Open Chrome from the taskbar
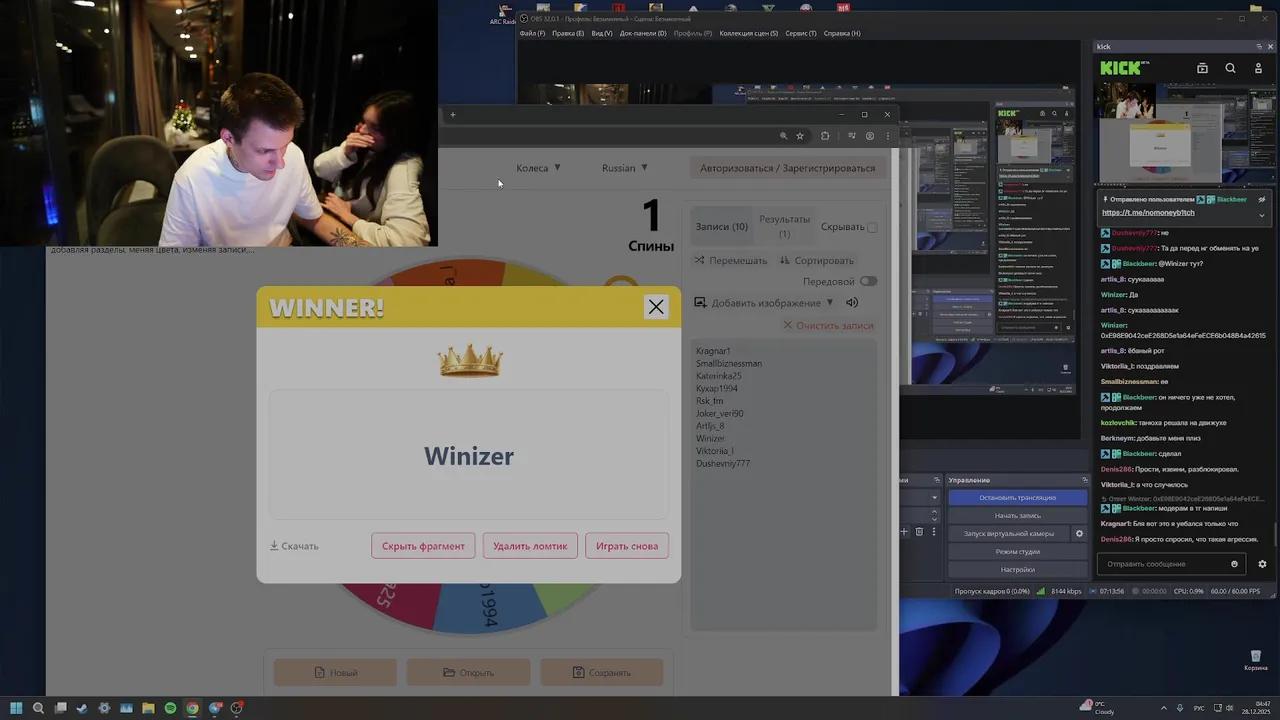This screenshot has width=1280, height=720. 192,708
